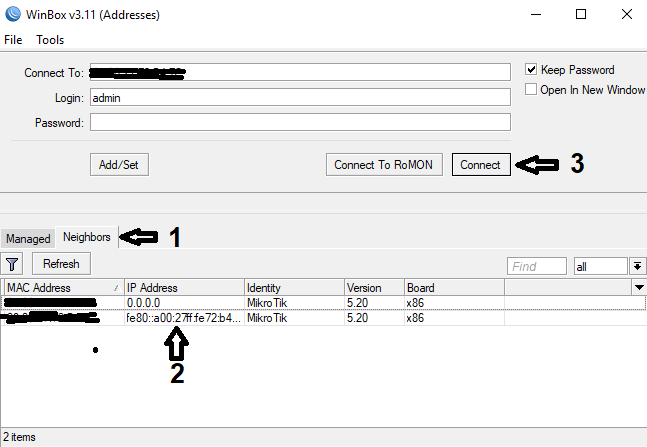This screenshot has width=647, height=447.
Task: Click the Connect button
Action: tap(481, 165)
